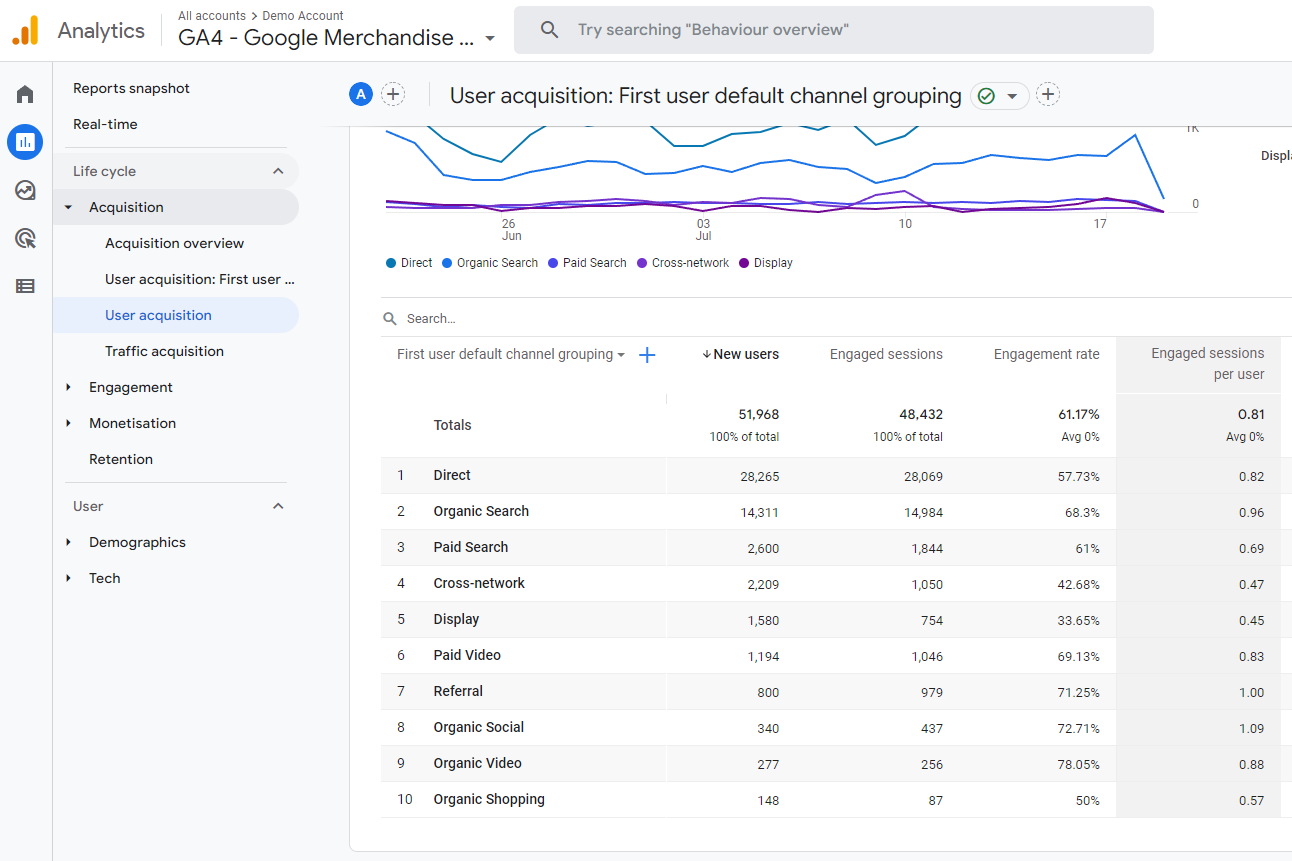Open the property selector dropdown arrow
Viewport: 1292px width, 861px height.
[490, 39]
